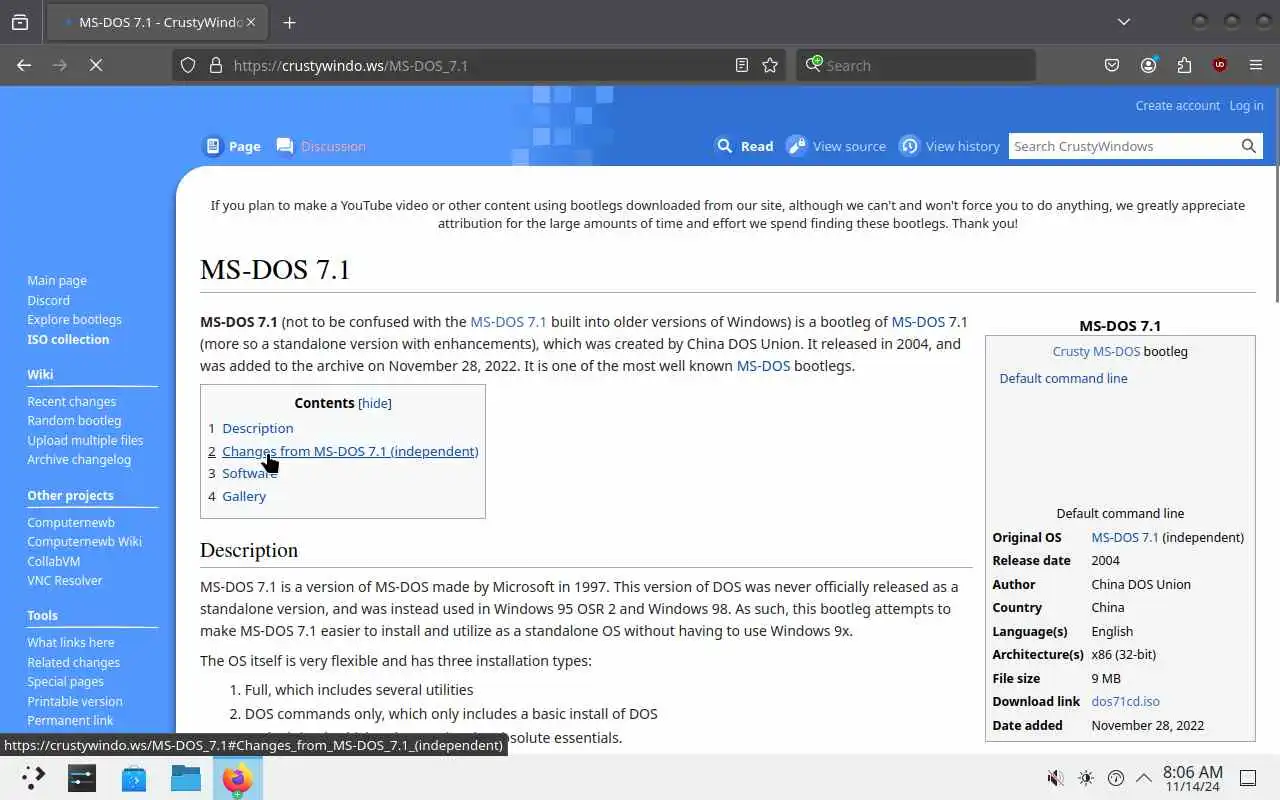Open Crusty link in infobox
The height and width of the screenshot is (800, 1280).
click(x=1071, y=351)
